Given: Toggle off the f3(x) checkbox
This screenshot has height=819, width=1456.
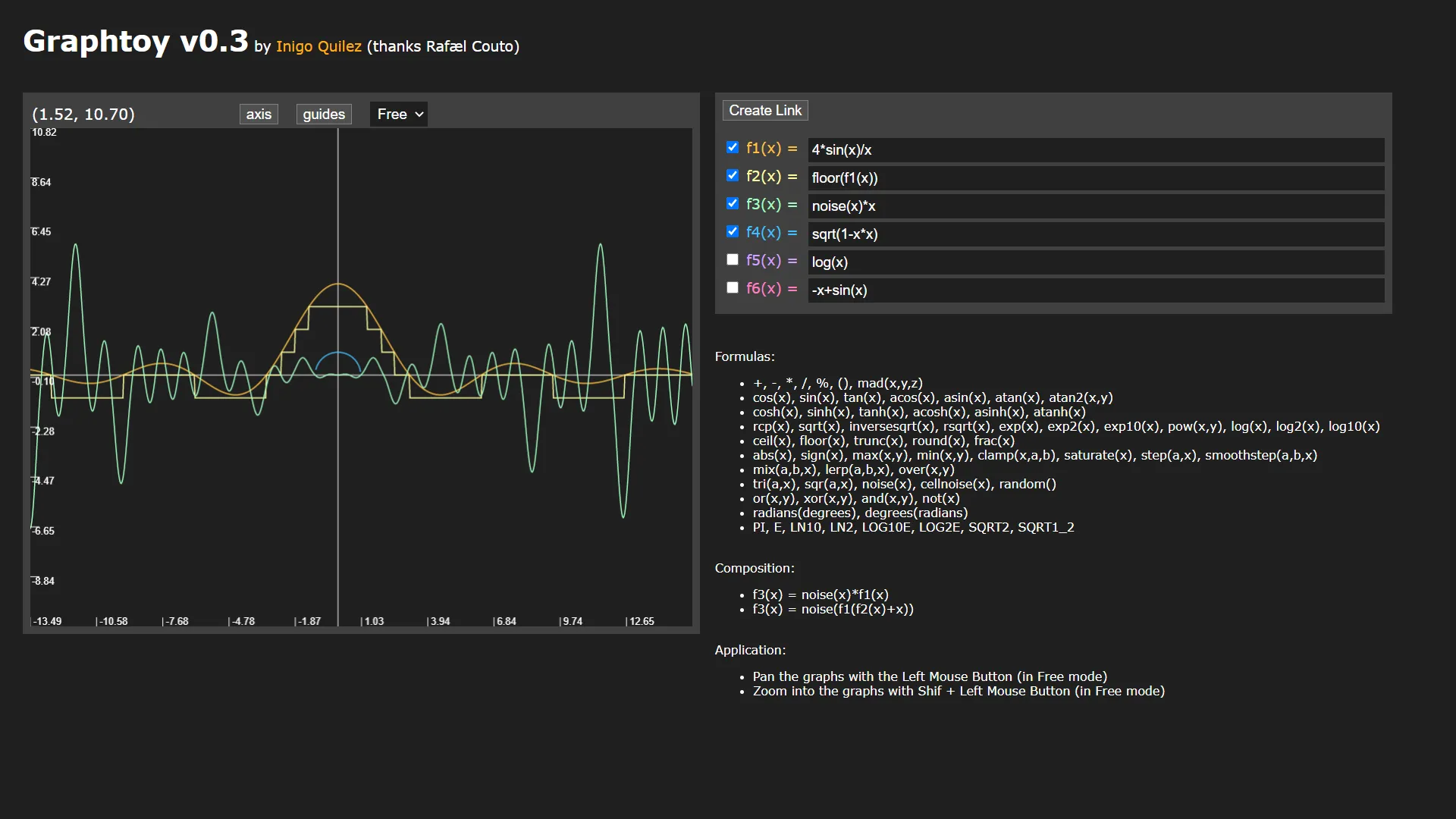Looking at the screenshot, I should point(733,204).
